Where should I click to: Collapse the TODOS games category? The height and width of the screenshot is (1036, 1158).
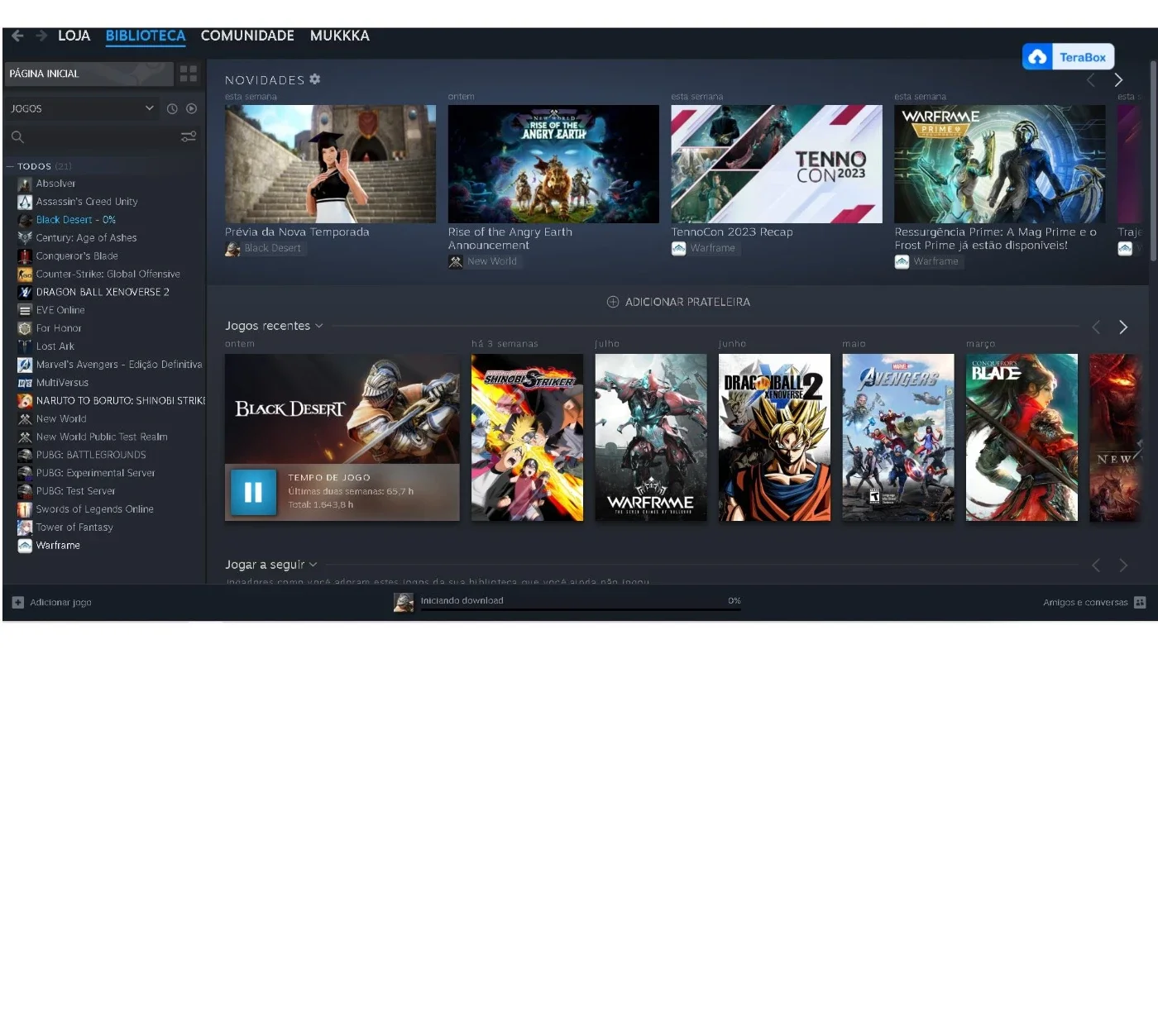pos(10,166)
